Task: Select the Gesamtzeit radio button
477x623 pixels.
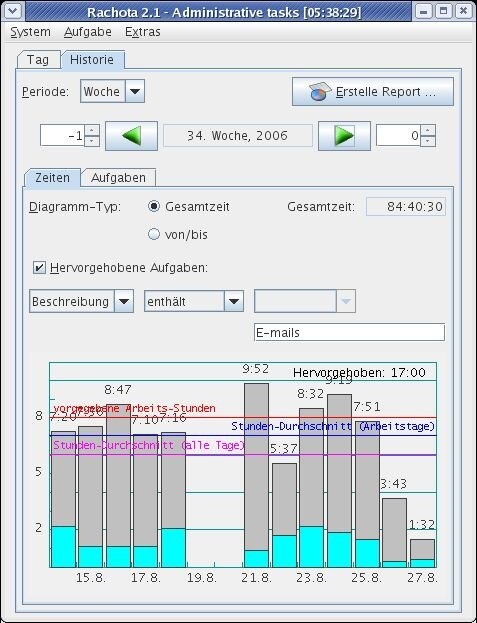Action: pos(154,206)
